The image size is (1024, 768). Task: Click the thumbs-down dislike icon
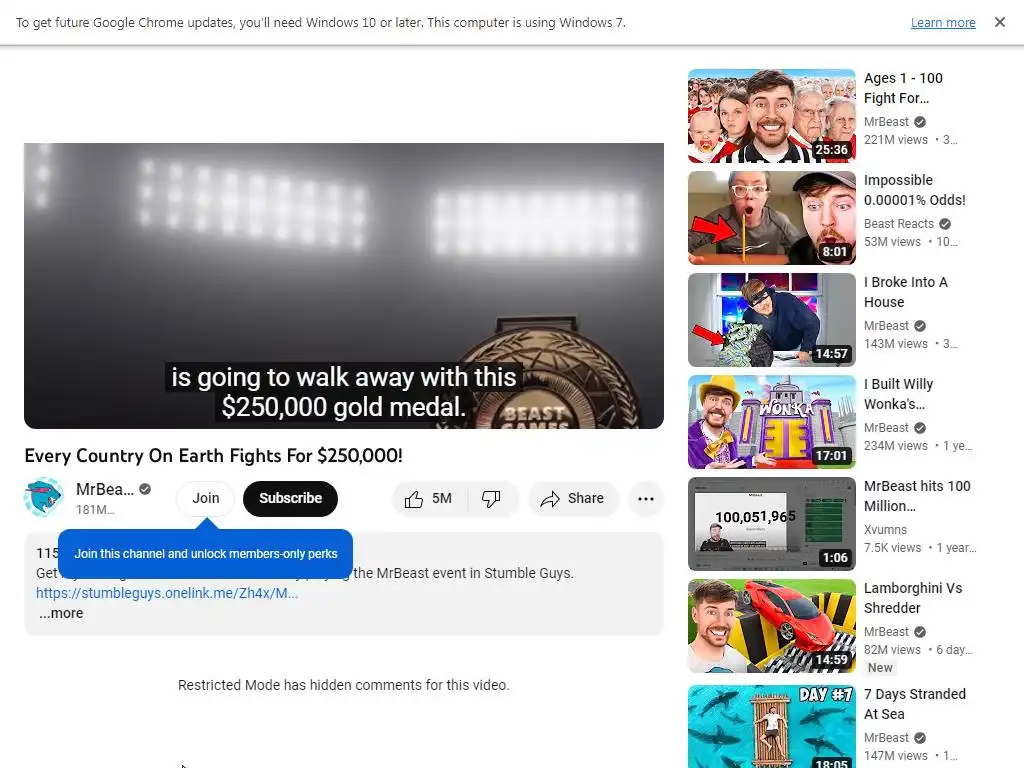click(x=490, y=499)
